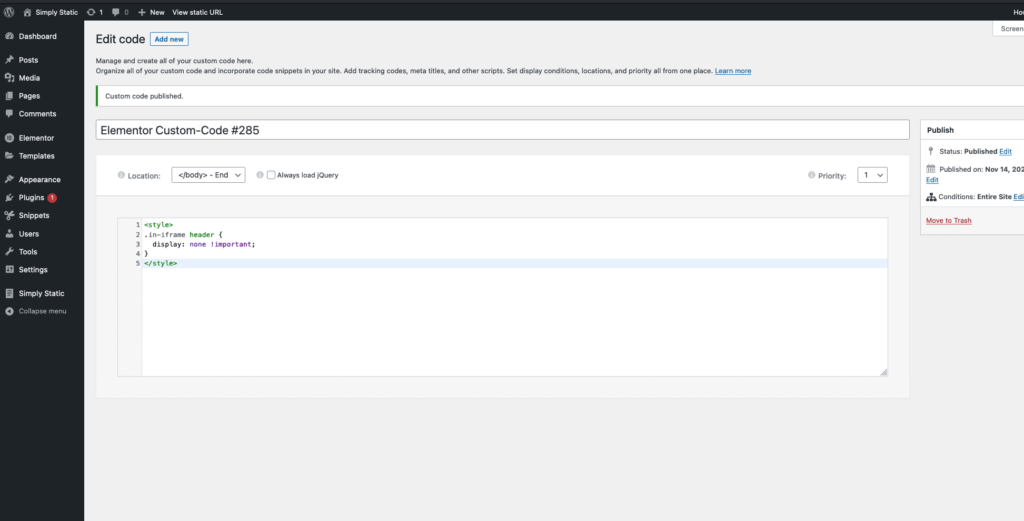
Task: Click the Plugins plug icon in sidebar
Action: tap(9, 198)
